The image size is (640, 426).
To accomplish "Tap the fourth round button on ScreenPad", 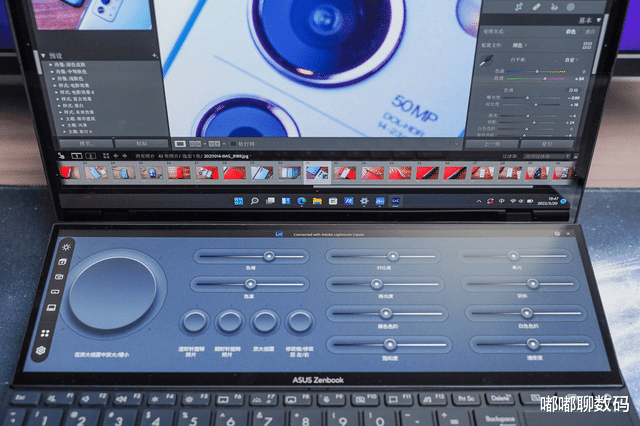I will point(300,321).
